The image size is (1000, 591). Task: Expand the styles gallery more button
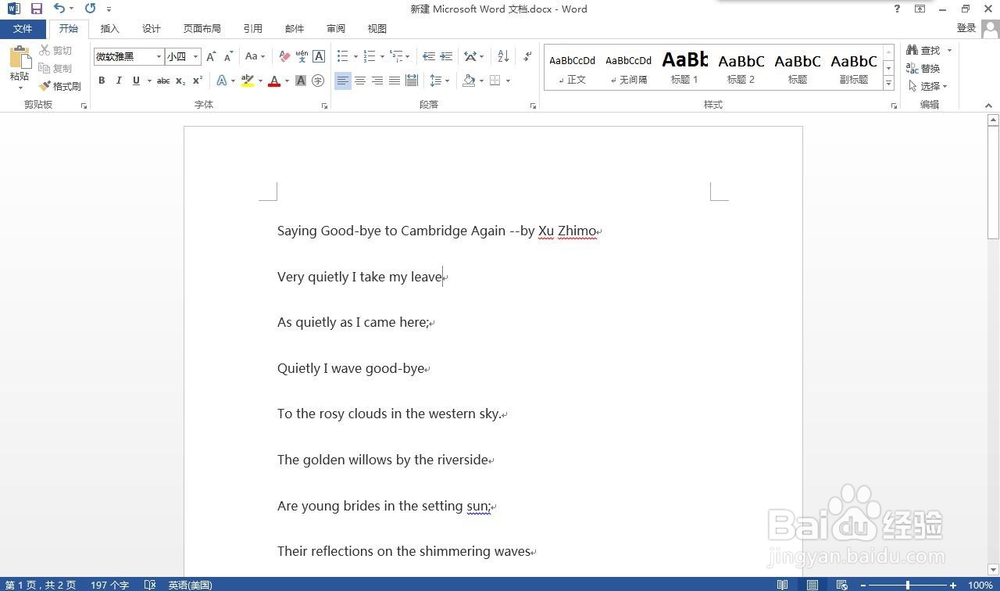888,83
